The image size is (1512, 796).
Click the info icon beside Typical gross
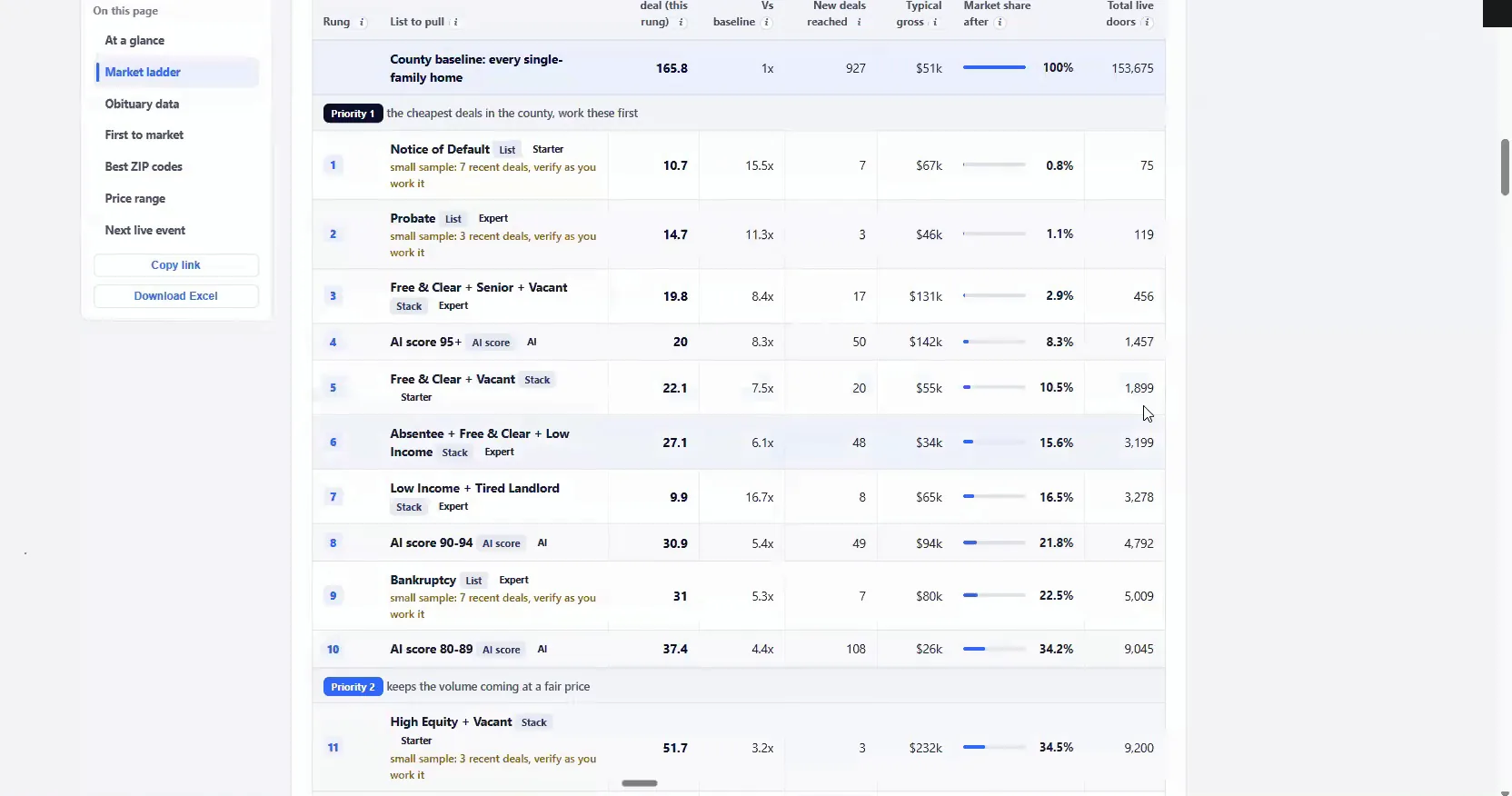click(935, 22)
